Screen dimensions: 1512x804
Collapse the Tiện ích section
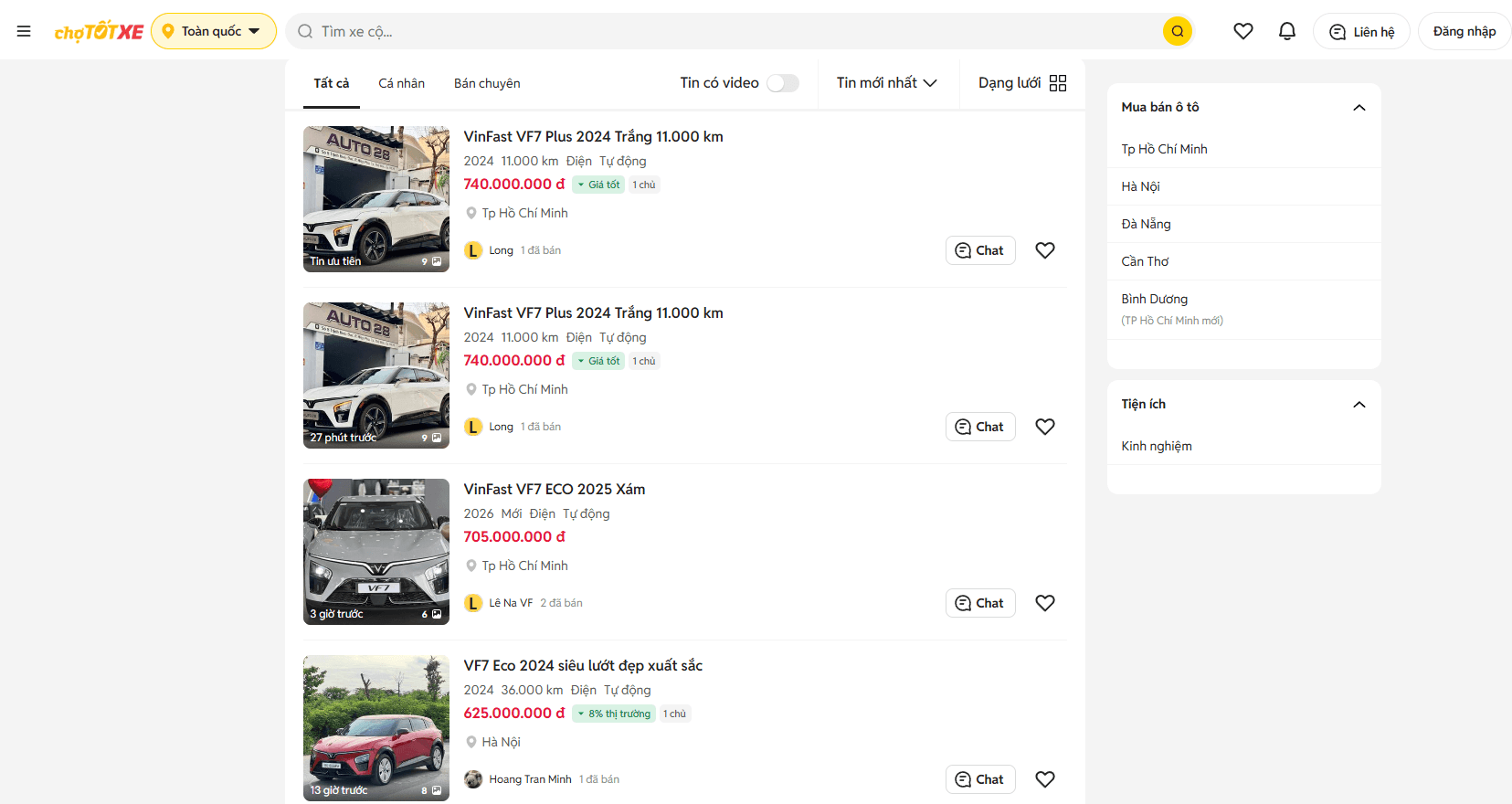tap(1359, 405)
